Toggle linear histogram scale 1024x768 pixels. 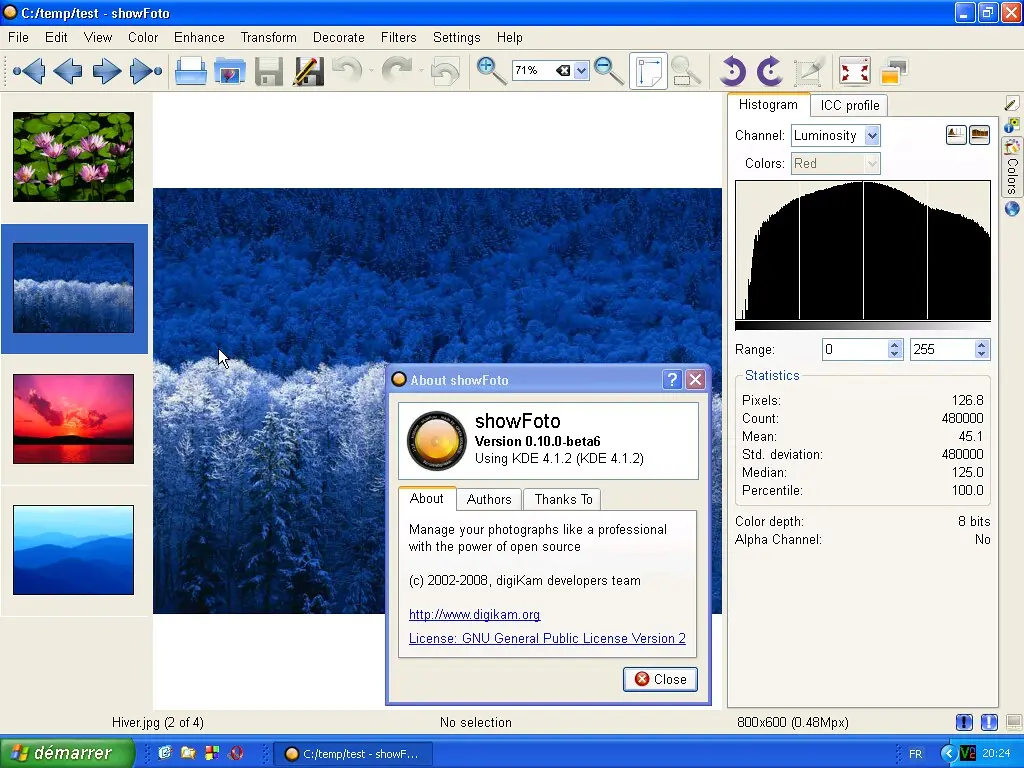[x=956, y=133]
